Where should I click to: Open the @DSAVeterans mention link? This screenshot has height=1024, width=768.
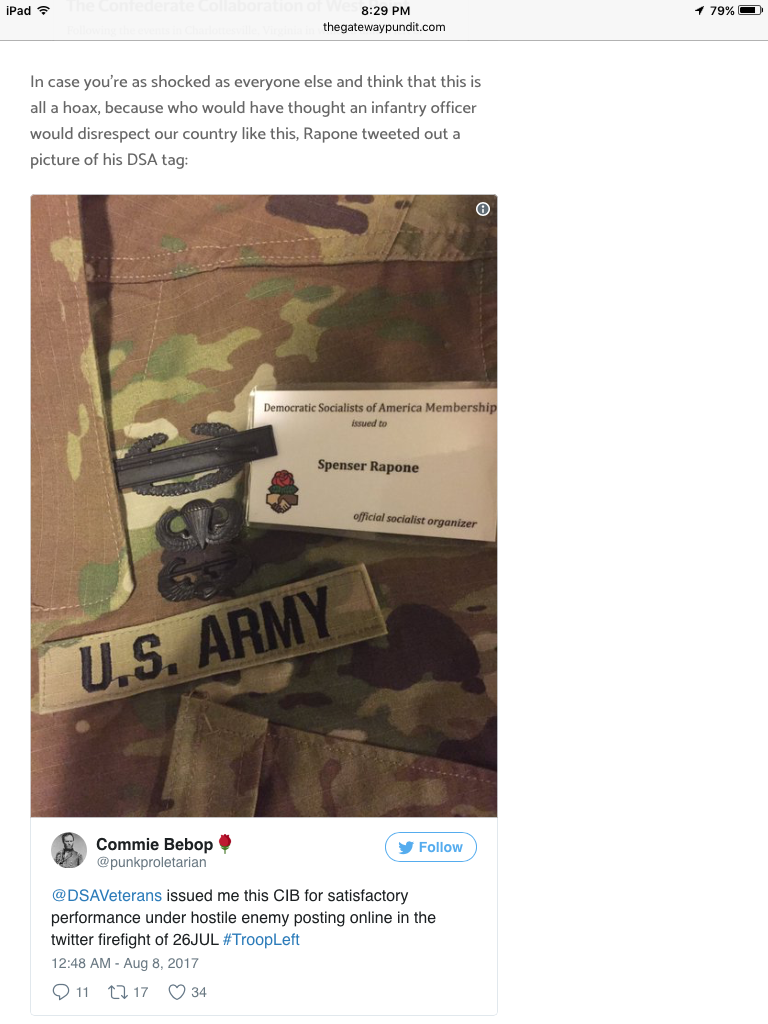click(106, 895)
